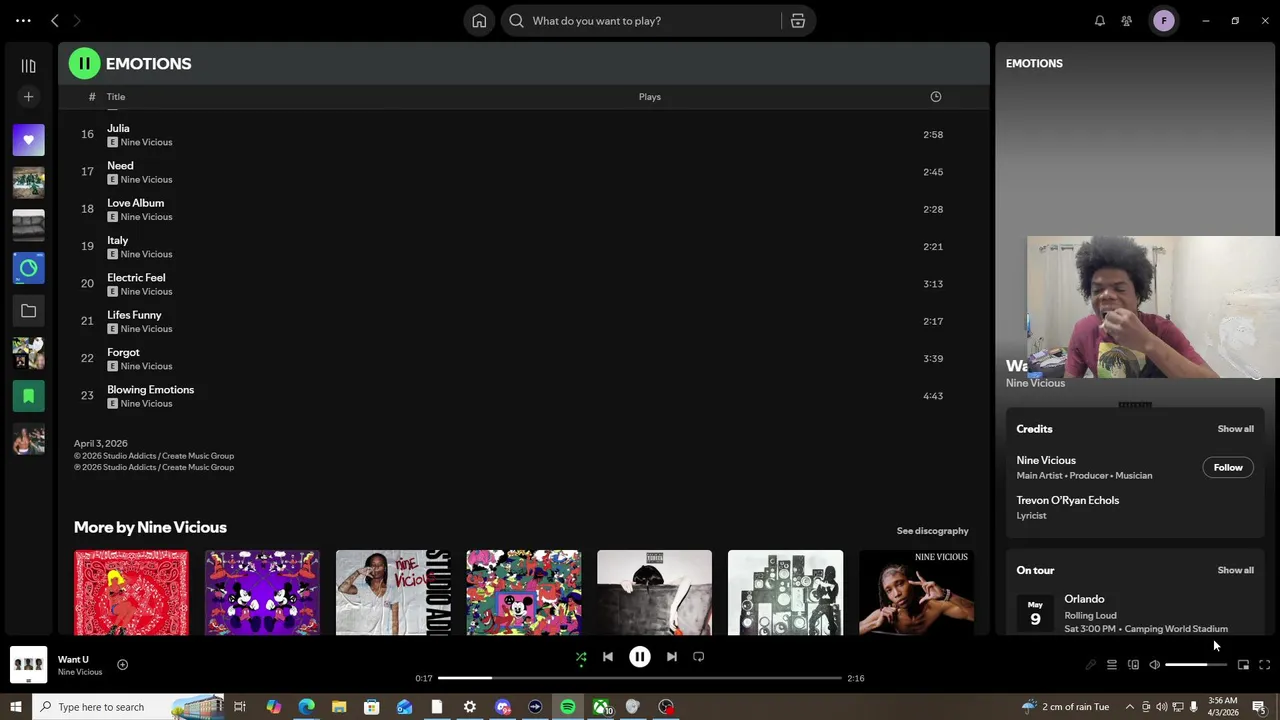1280x720 pixels.
Task: Click the song progress bar
Action: (x=640, y=678)
